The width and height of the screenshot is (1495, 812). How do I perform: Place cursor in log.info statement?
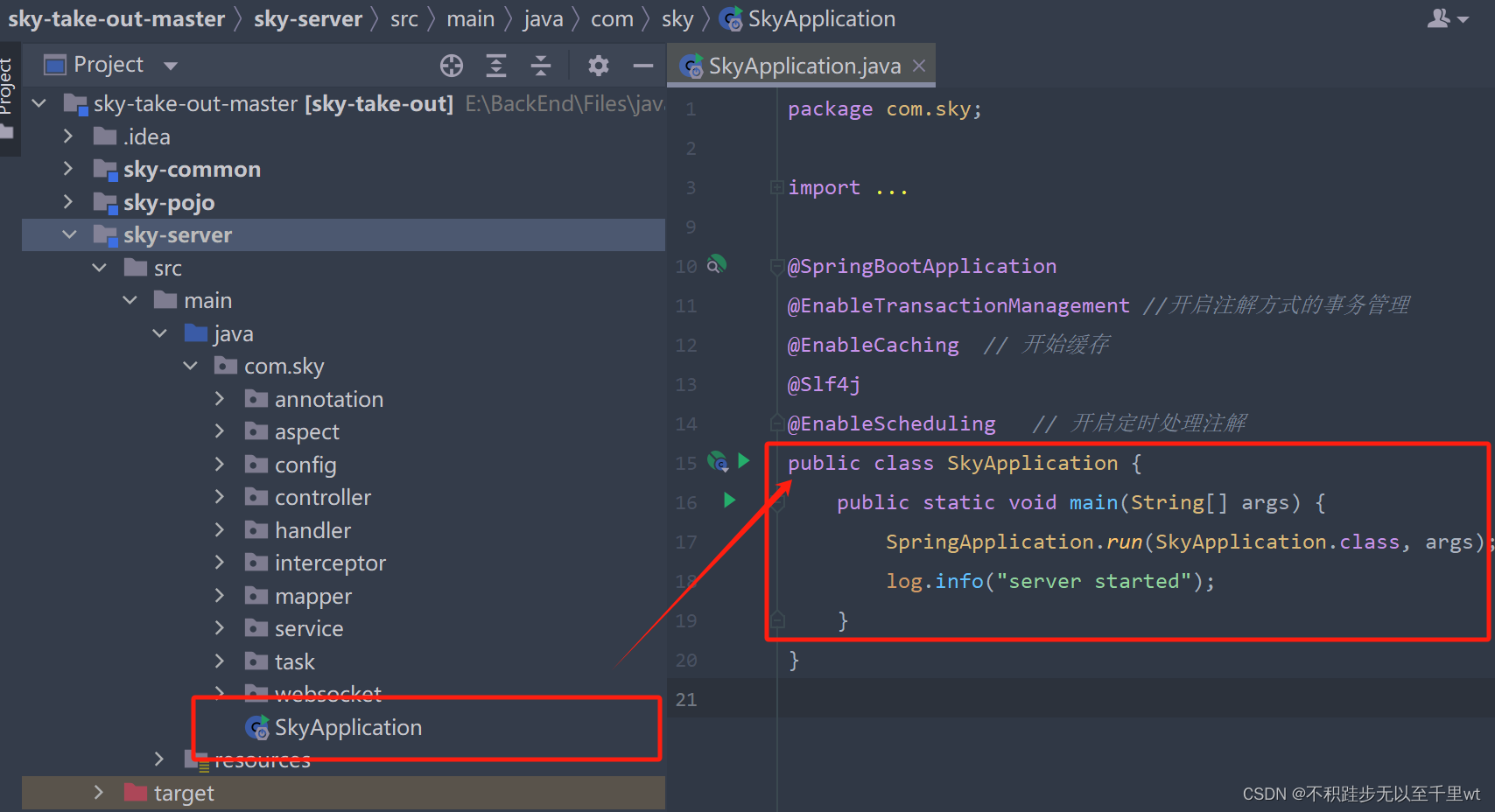click(x=1050, y=581)
